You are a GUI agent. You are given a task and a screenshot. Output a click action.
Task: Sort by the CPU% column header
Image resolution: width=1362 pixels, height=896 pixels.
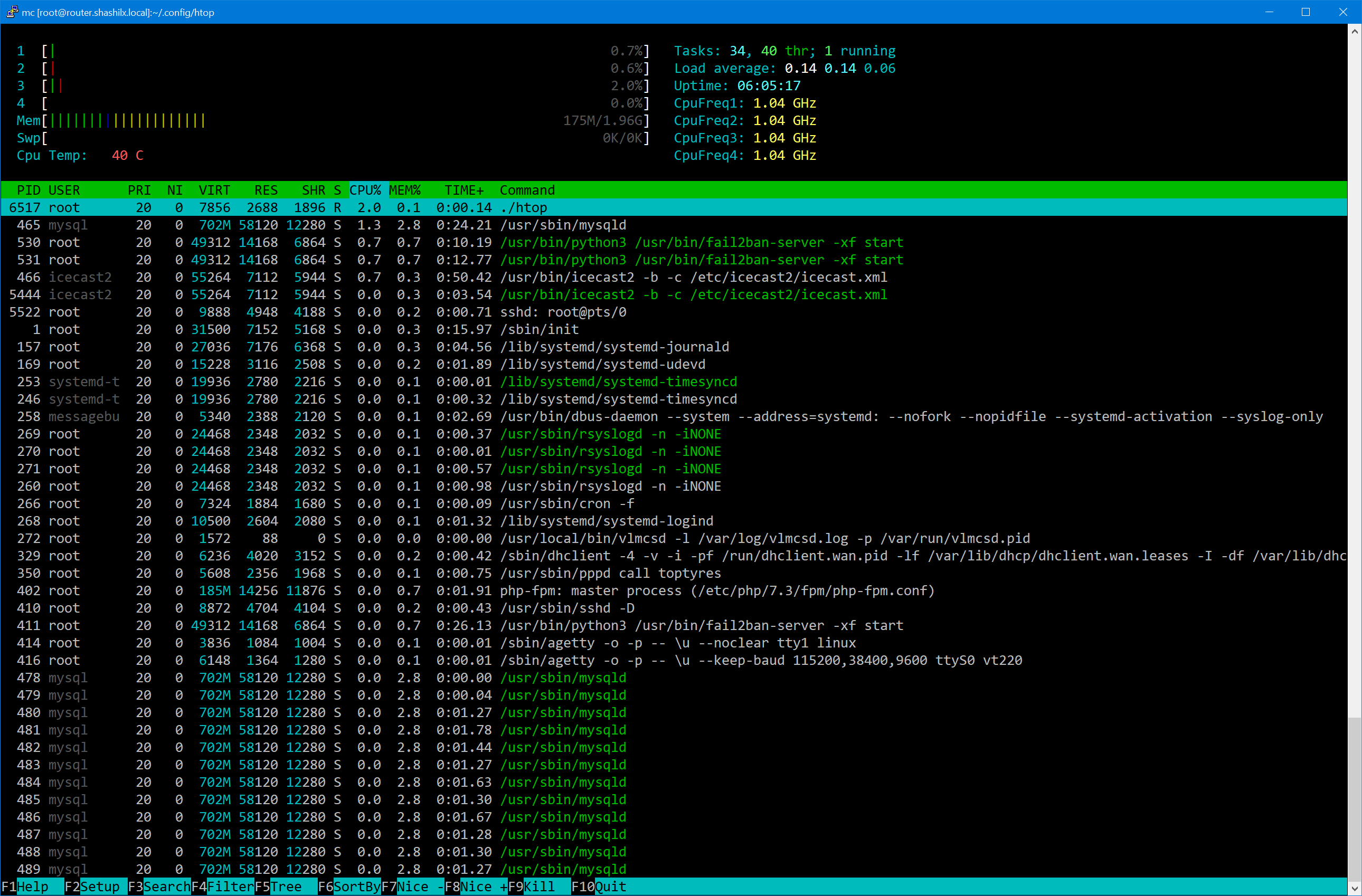pos(365,190)
